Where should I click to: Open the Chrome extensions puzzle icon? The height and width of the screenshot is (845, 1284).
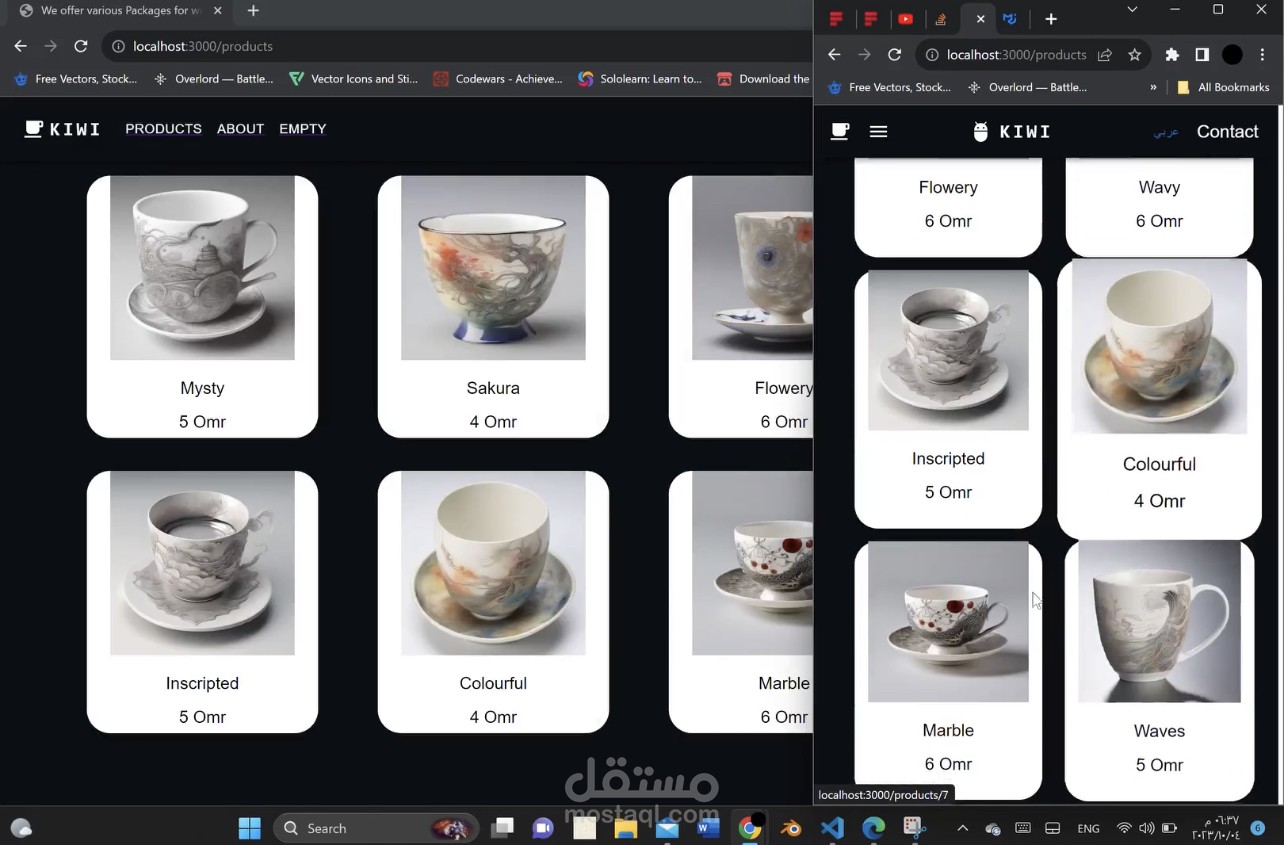pos(1172,55)
